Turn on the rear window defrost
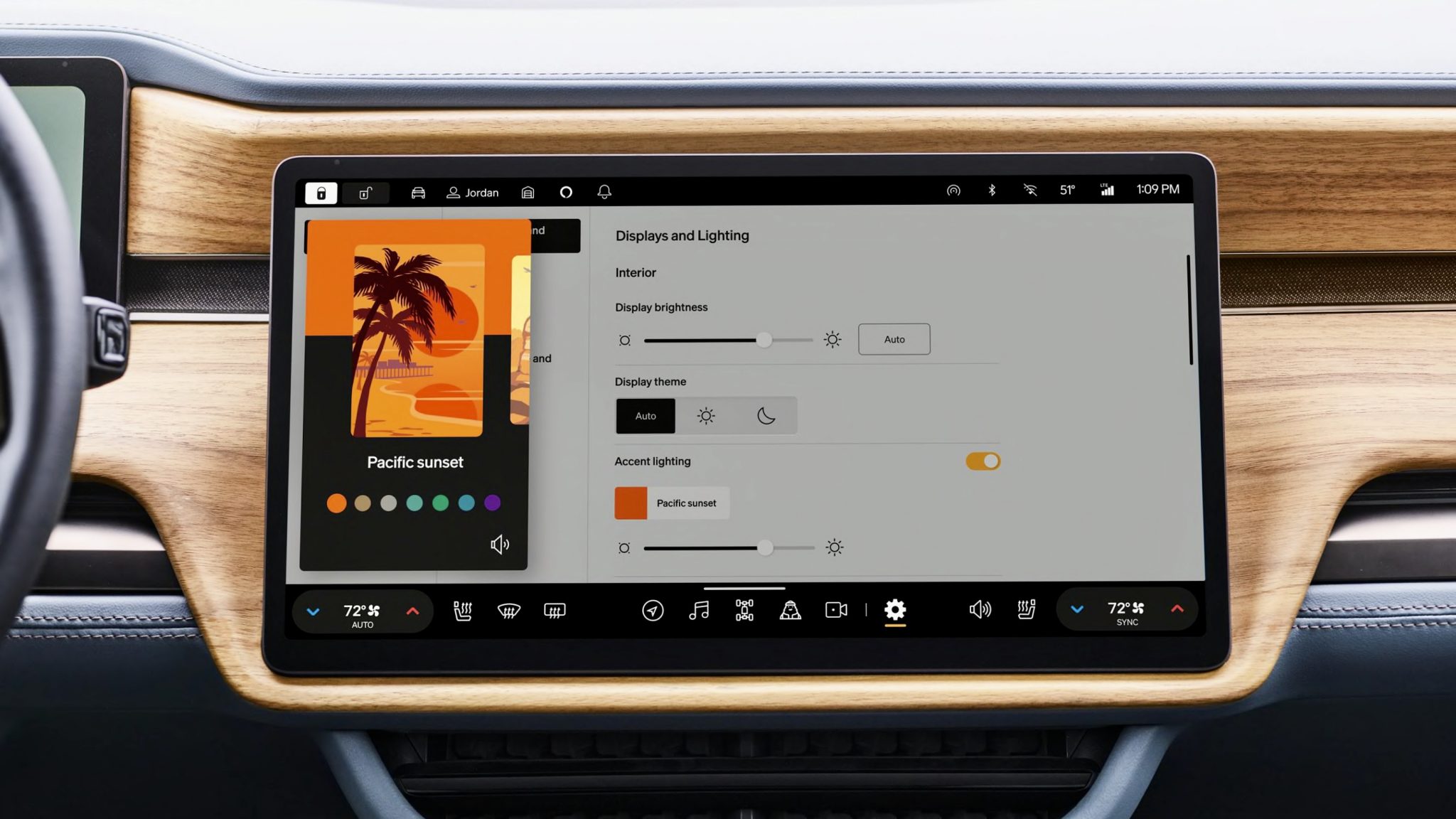 pyautogui.click(x=555, y=611)
